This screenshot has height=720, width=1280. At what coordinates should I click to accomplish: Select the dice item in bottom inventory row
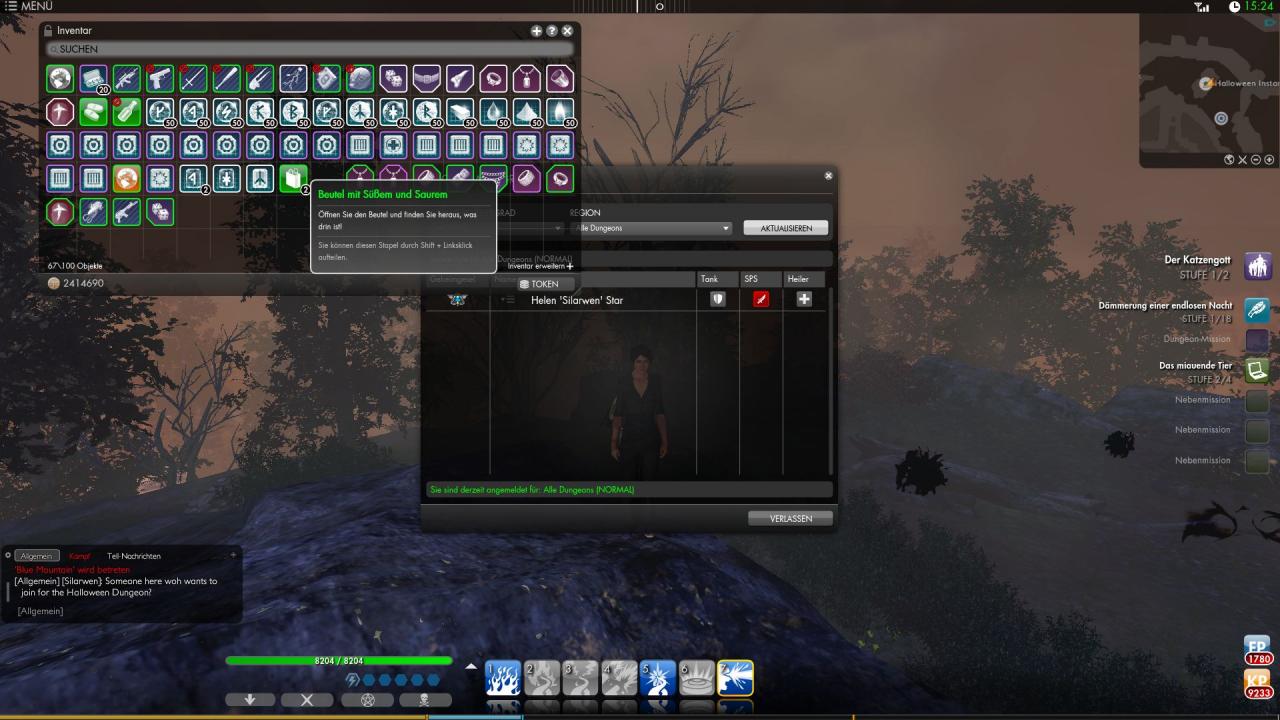click(x=160, y=211)
